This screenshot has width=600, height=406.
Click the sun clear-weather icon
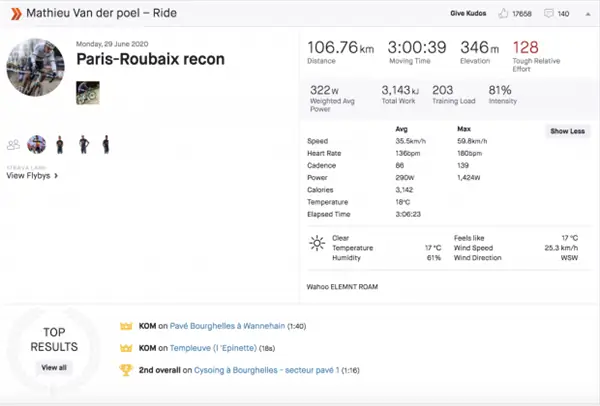coord(317,243)
